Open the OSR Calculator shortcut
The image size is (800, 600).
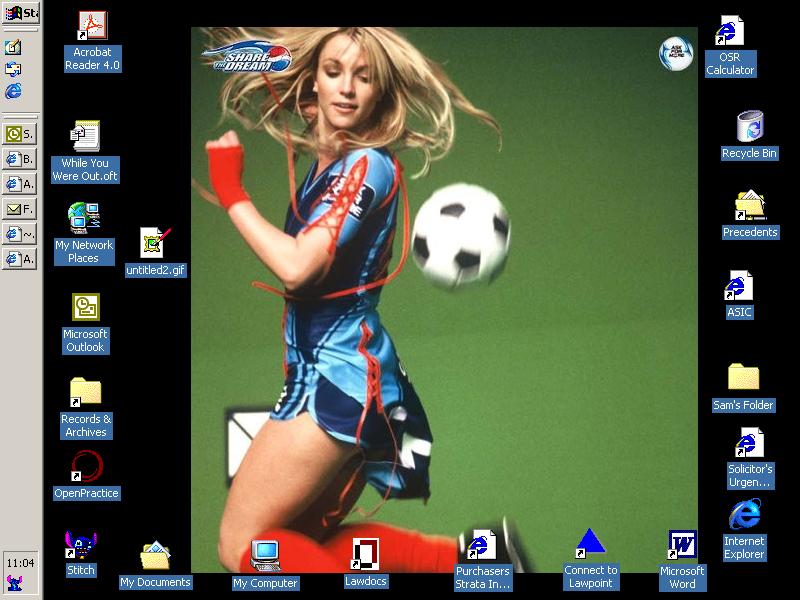(x=730, y=32)
